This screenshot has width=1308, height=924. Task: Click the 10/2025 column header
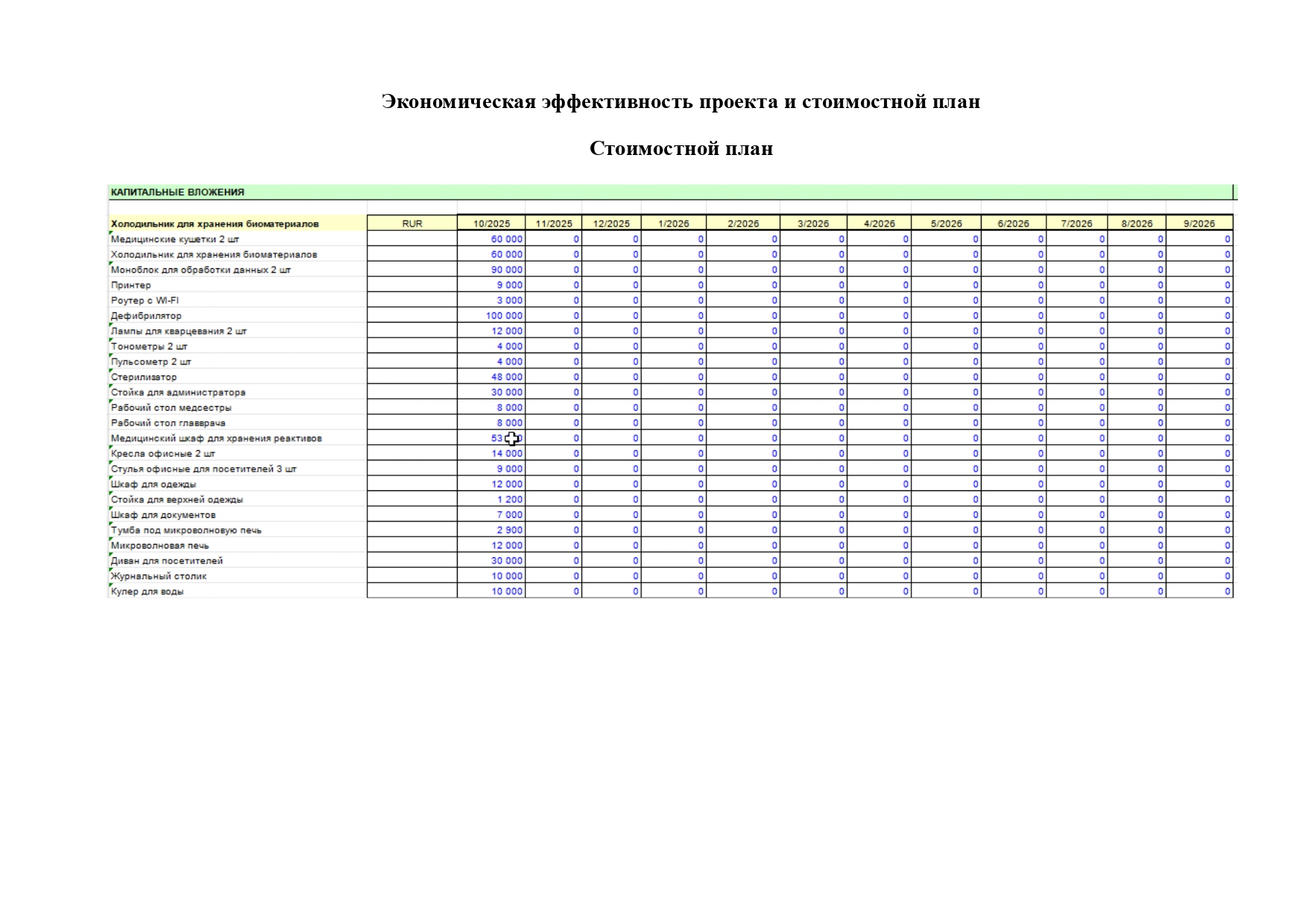click(491, 224)
